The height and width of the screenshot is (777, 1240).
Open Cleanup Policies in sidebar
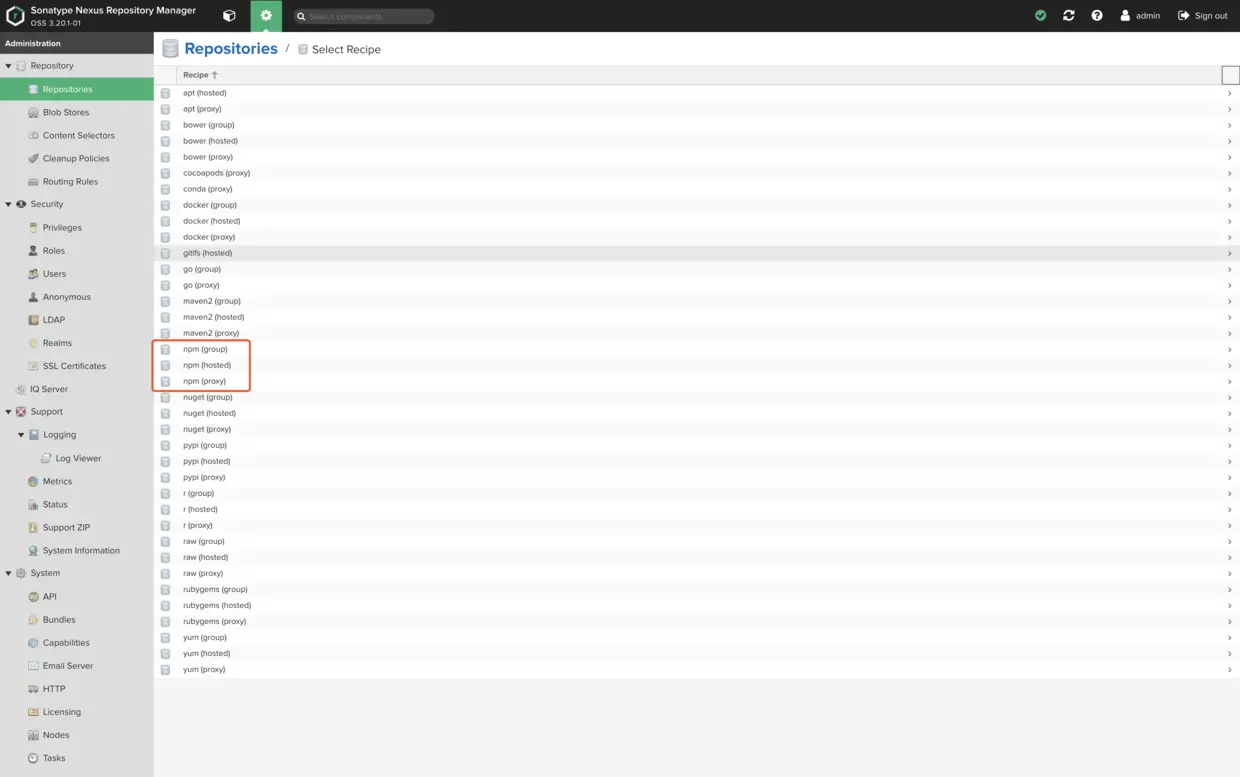[x=77, y=158]
